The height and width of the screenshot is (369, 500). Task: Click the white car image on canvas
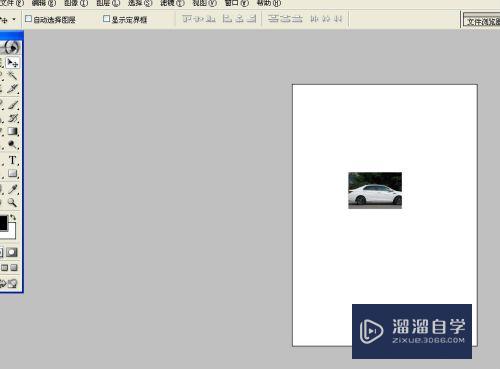coord(375,190)
